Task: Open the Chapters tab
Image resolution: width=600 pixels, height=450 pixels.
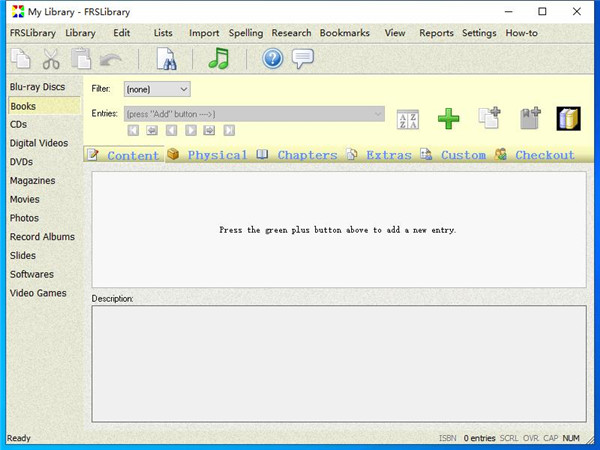Action: [307, 155]
